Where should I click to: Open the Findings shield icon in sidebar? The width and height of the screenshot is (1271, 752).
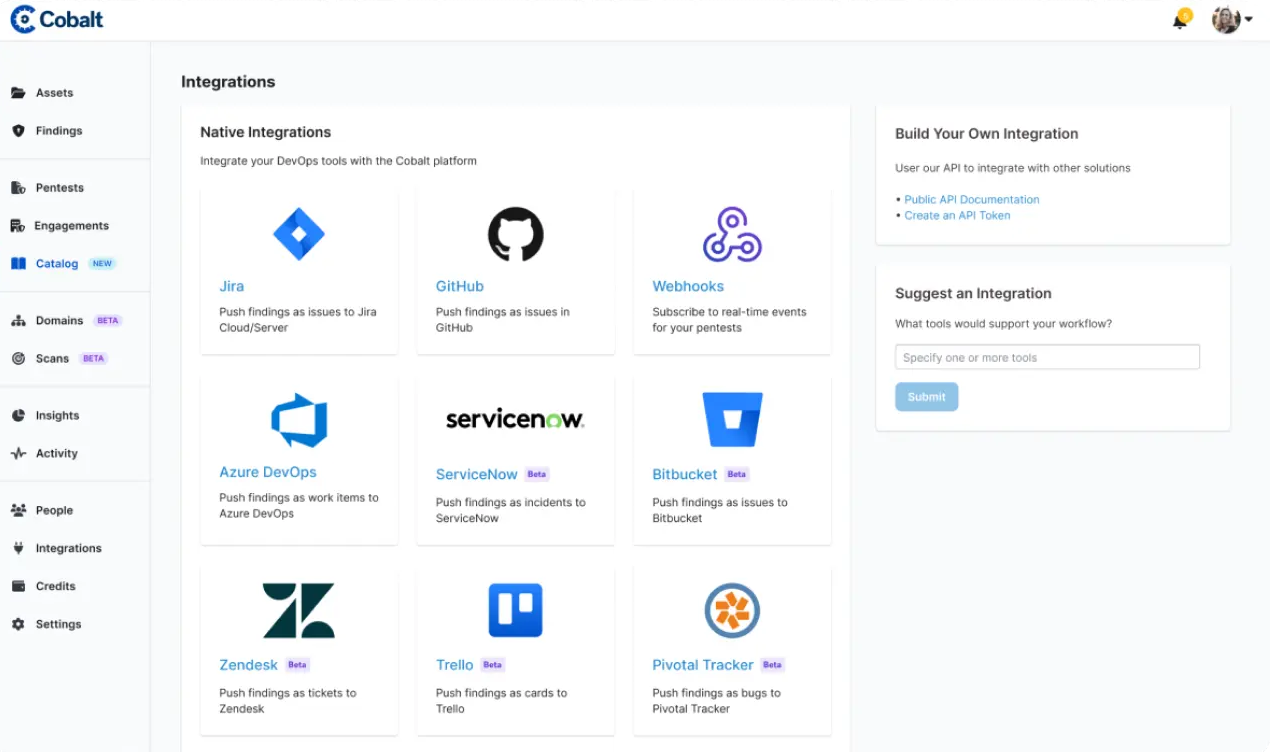point(21,130)
